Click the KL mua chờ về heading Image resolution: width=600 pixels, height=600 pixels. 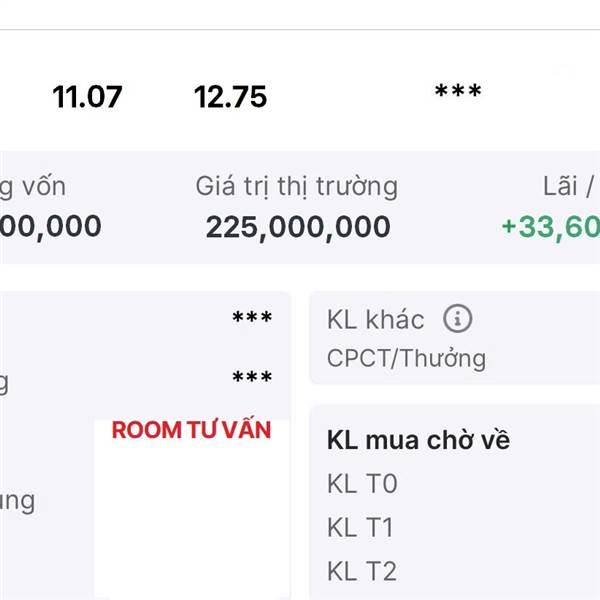(418, 440)
